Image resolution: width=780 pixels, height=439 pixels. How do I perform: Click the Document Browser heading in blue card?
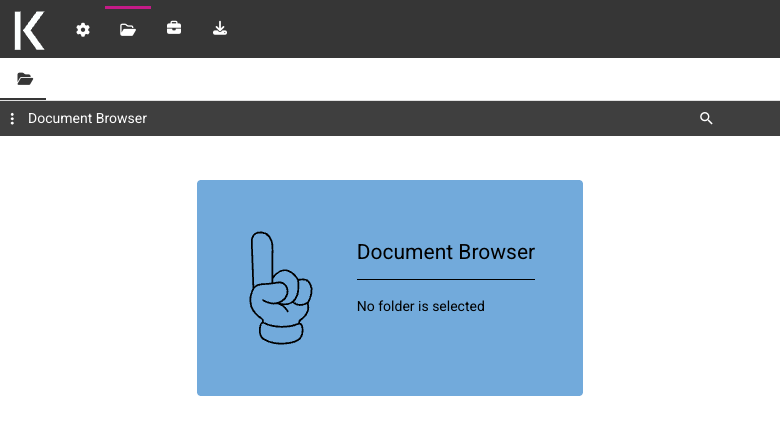446,252
